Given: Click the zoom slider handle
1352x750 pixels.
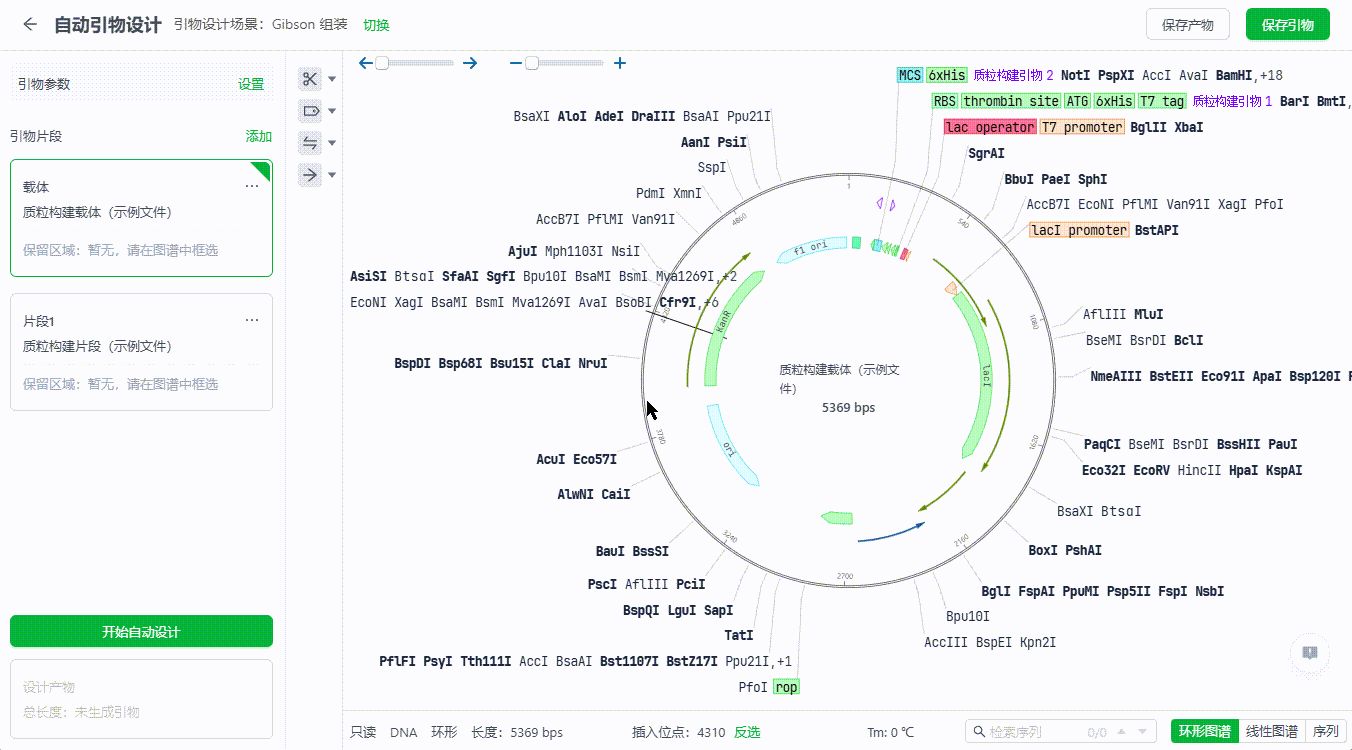Looking at the screenshot, I should [532, 63].
